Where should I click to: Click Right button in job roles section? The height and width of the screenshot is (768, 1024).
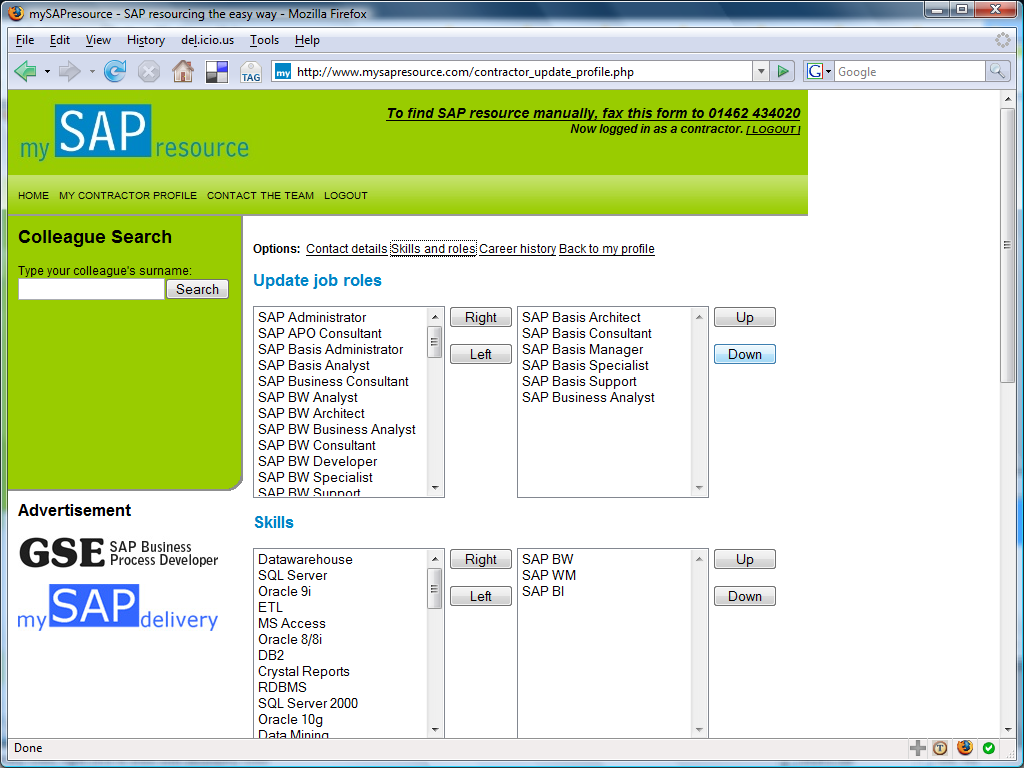coord(481,317)
